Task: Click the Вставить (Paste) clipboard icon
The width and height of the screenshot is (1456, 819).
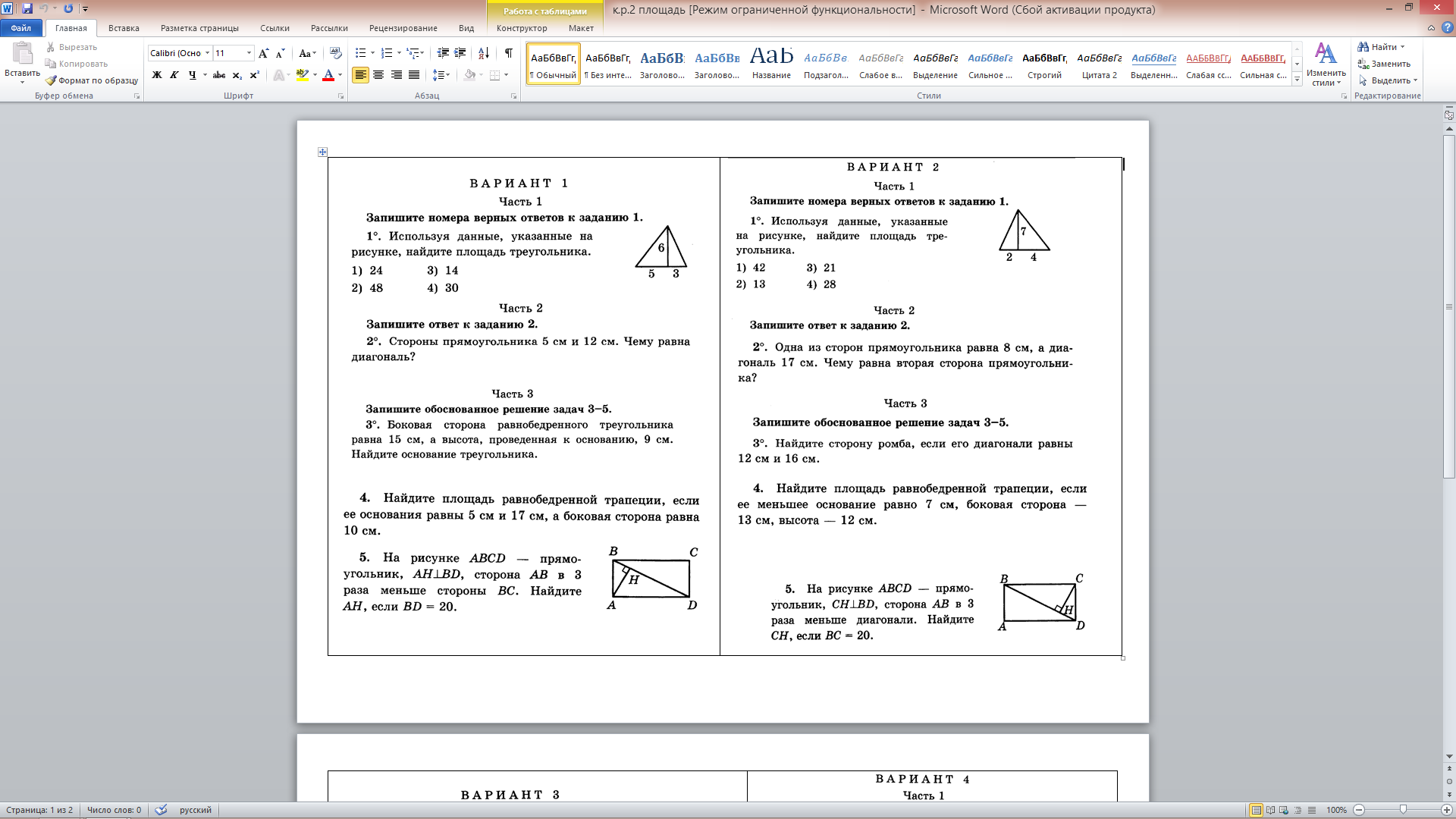Action: coord(22,53)
